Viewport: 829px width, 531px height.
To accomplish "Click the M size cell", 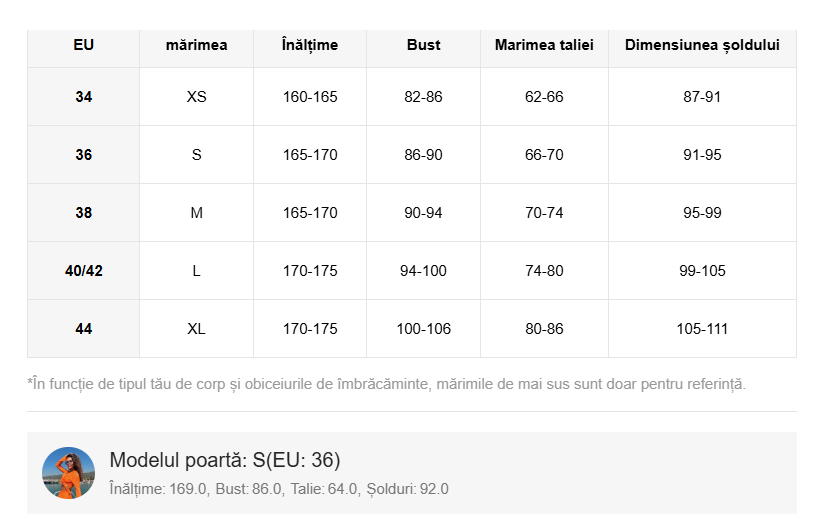I will 196,213.
